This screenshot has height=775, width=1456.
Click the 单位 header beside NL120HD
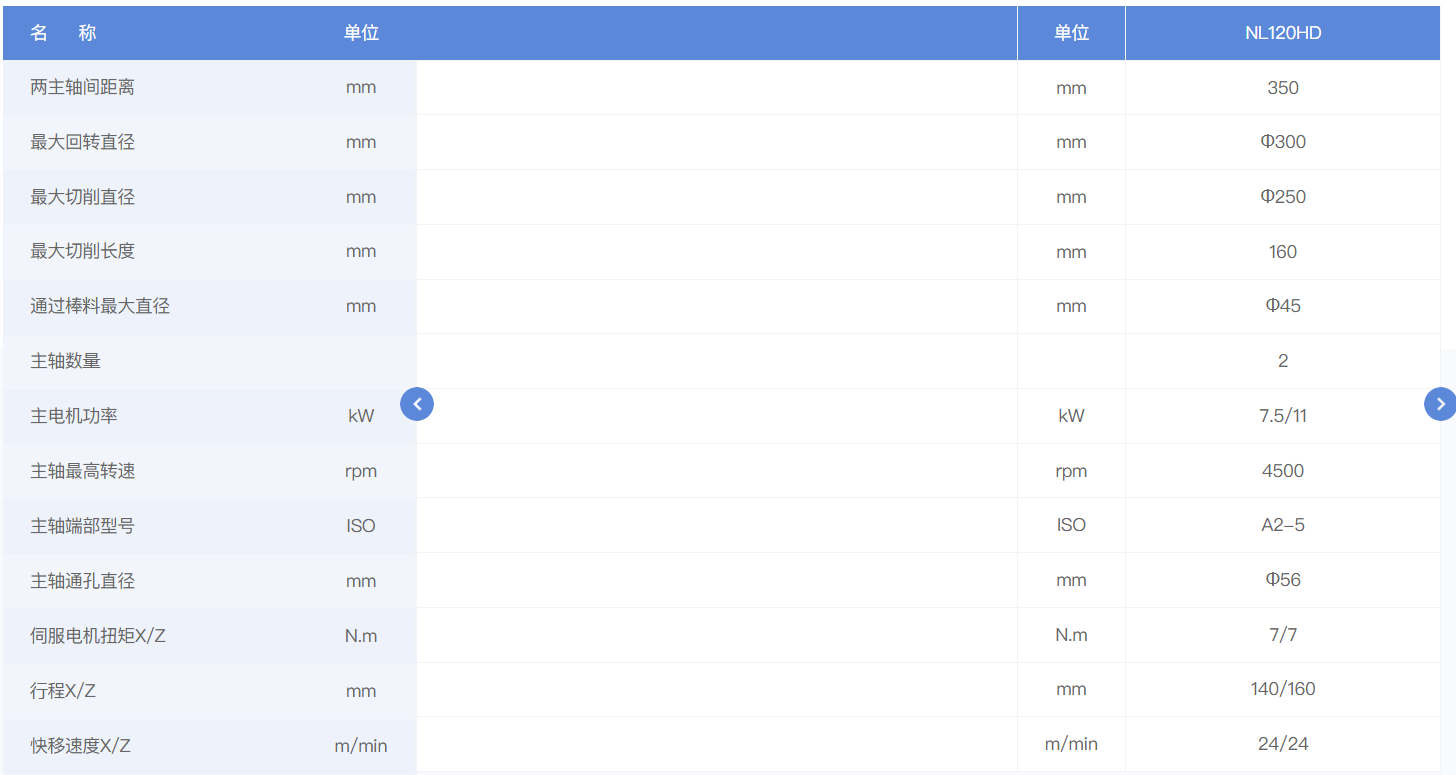tap(1071, 33)
